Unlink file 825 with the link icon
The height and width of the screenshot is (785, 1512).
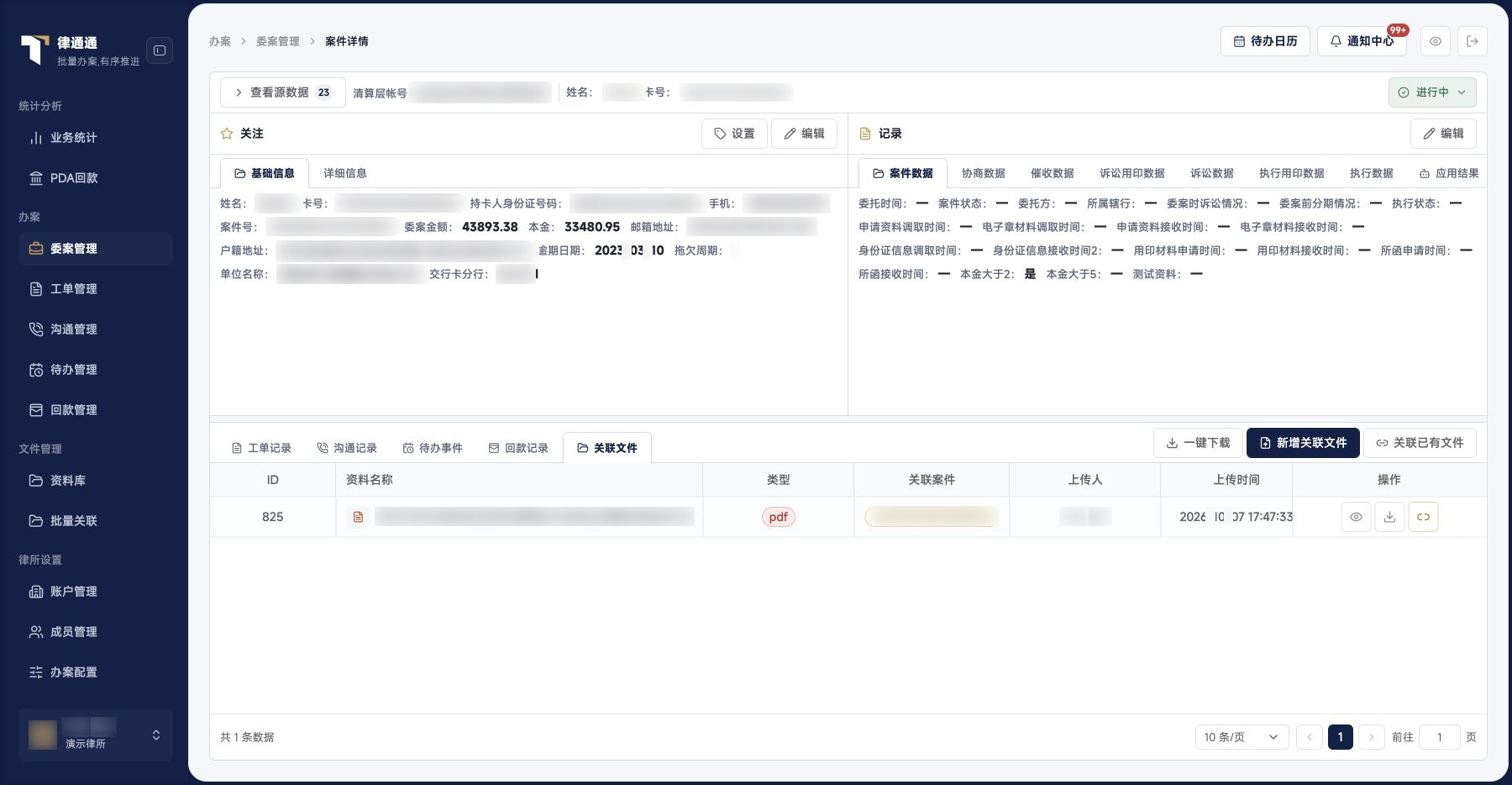coord(1423,517)
